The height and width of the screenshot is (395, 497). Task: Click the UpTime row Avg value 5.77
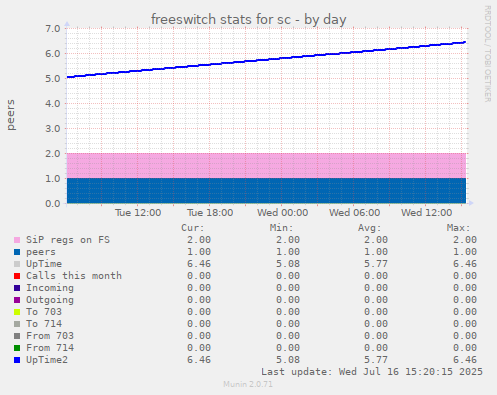tap(376, 264)
